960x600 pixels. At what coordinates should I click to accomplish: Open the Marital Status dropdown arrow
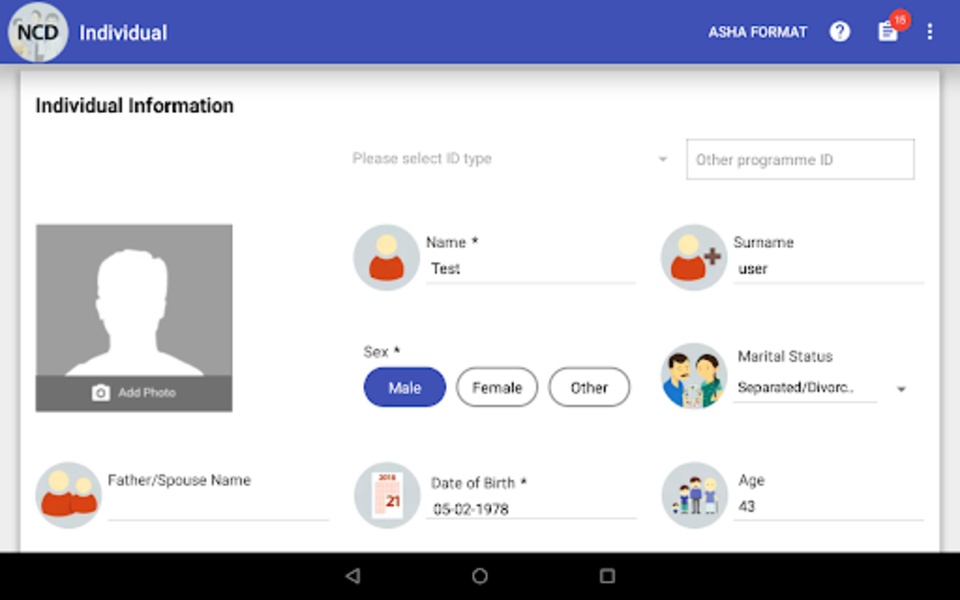901,389
